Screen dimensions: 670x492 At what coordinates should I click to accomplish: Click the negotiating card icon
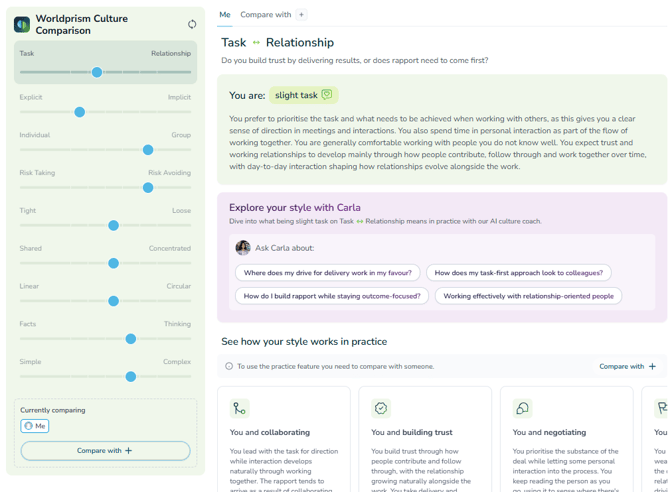point(522,409)
